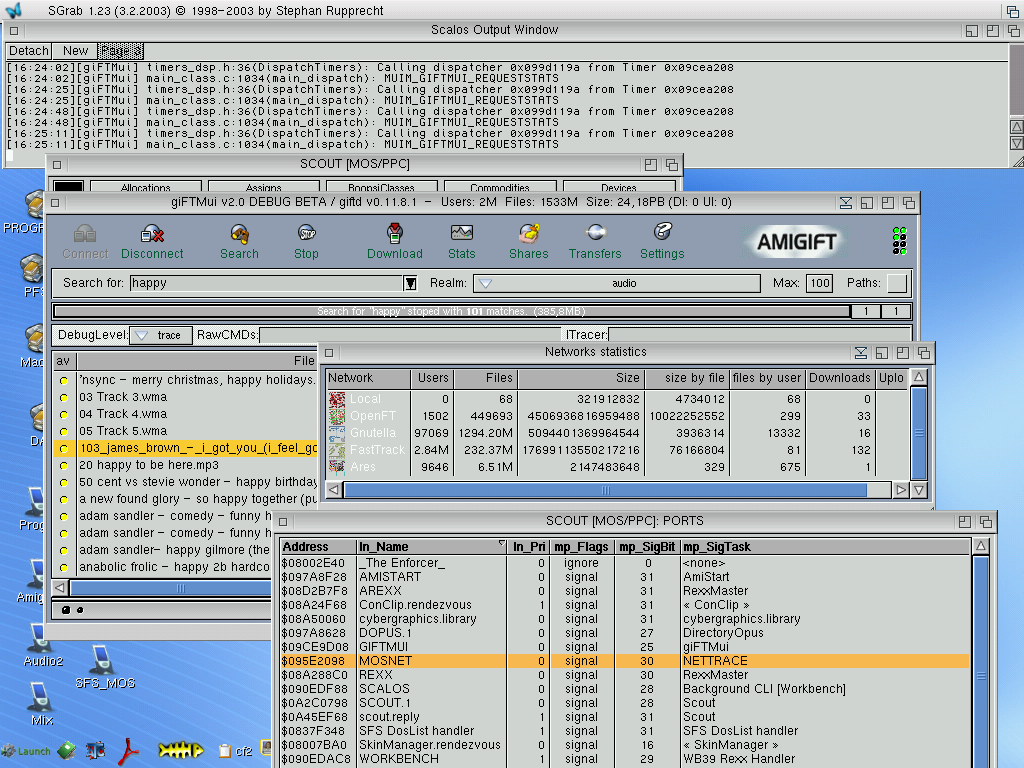Screen dimensions: 1024x768
Task: Click the search results horizontal scrollbar thumb
Action: pyautogui.click(x=171, y=588)
